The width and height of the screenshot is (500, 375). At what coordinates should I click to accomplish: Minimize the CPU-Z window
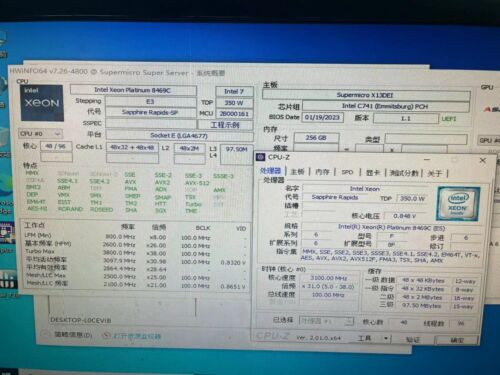427,160
